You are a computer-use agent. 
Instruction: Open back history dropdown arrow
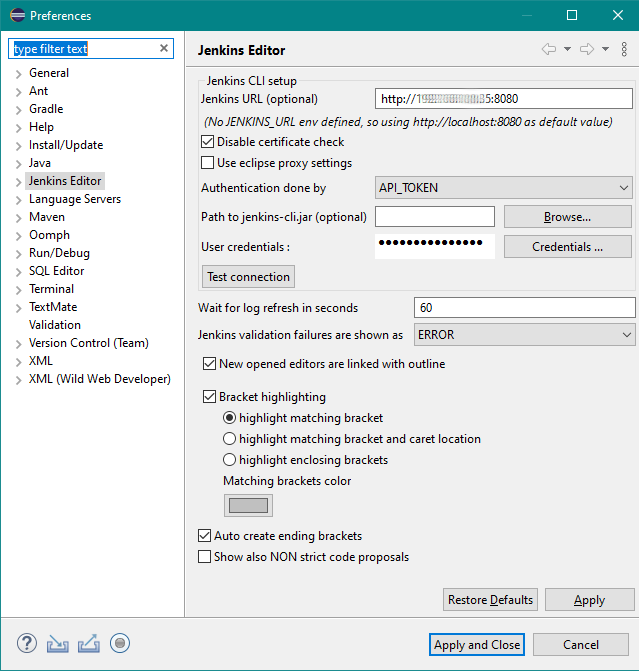coord(567,49)
